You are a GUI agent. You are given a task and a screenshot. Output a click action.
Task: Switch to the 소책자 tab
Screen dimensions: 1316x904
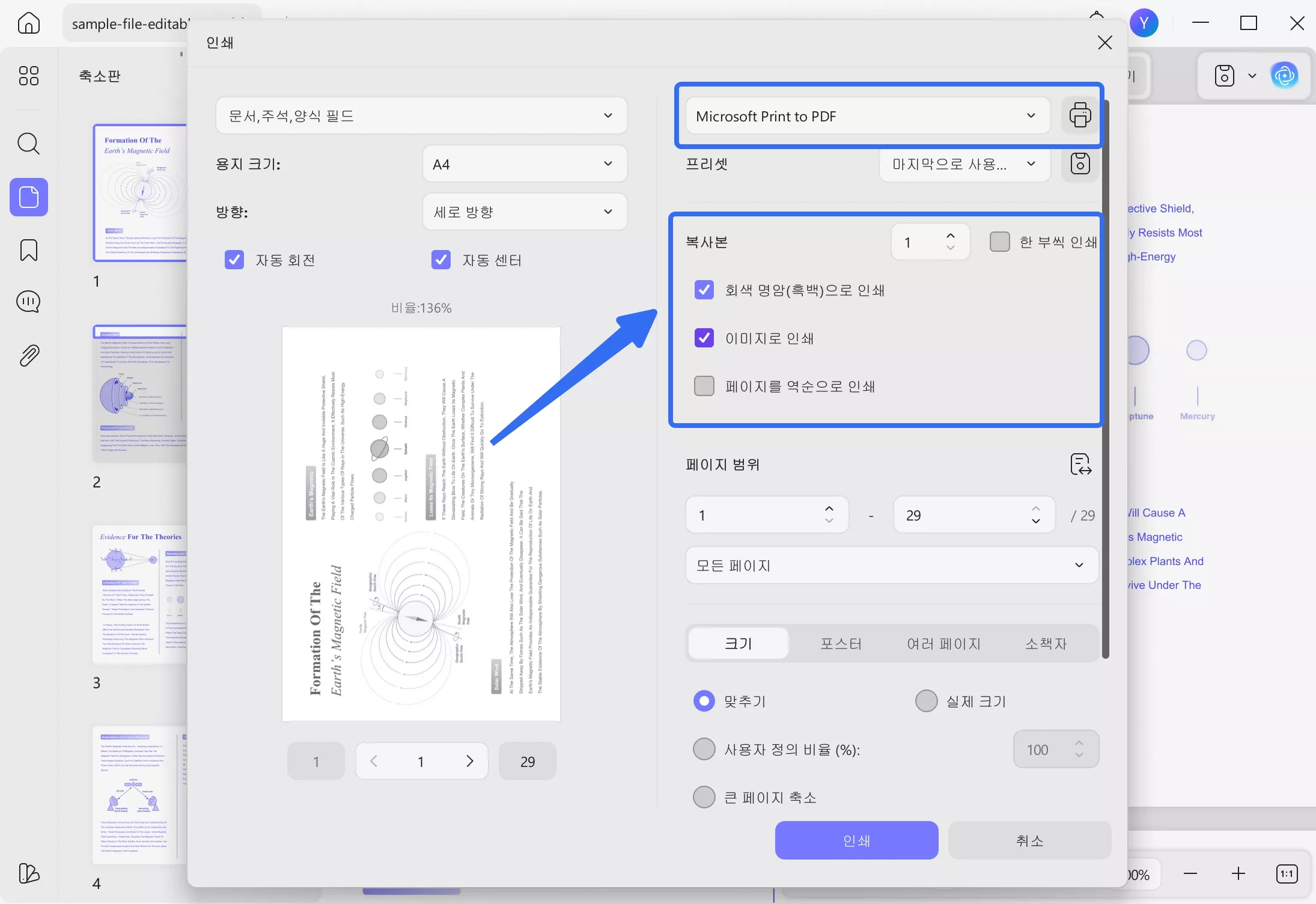point(1046,644)
